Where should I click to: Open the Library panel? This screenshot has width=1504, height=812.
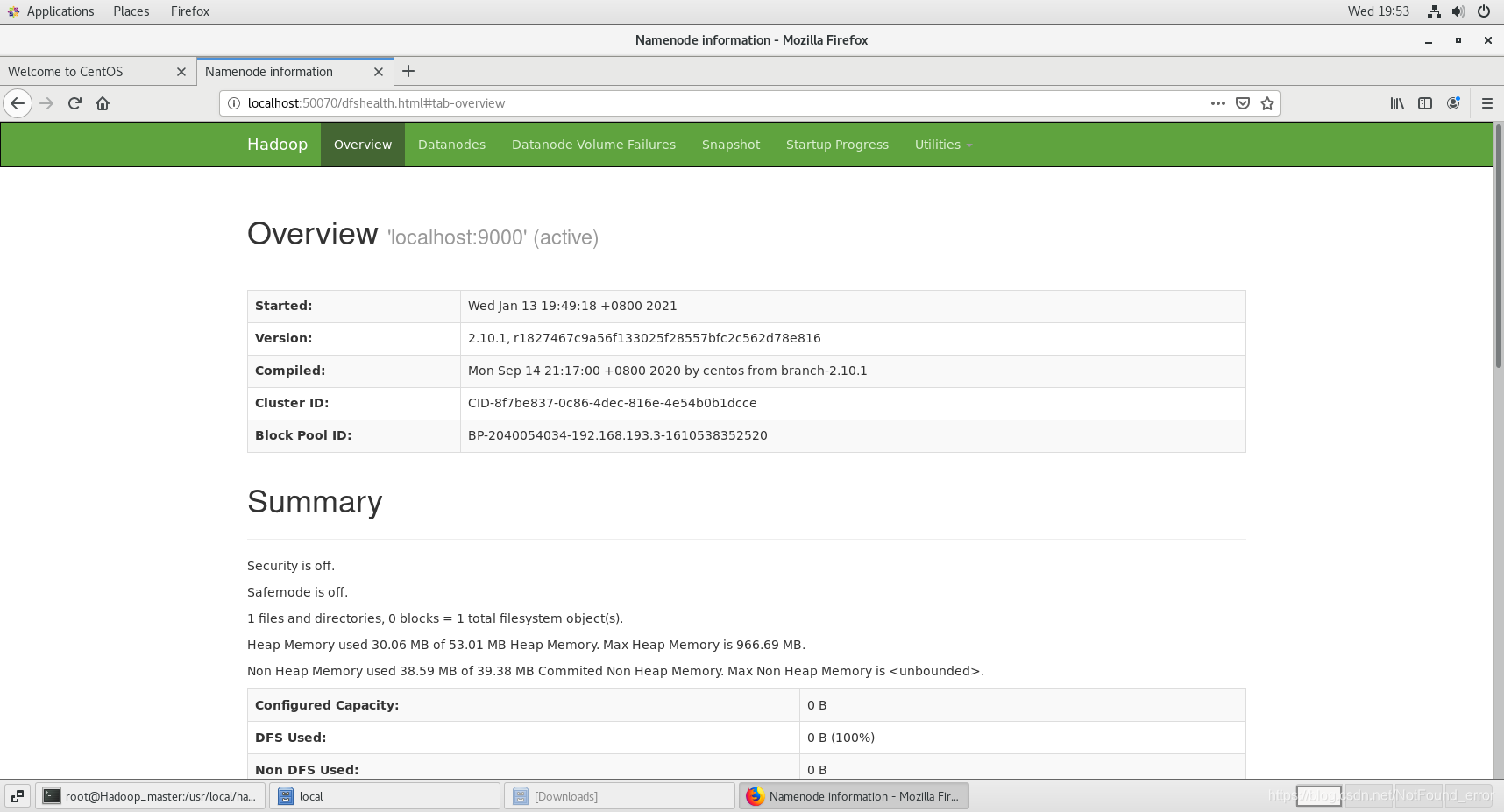point(1397,103)
